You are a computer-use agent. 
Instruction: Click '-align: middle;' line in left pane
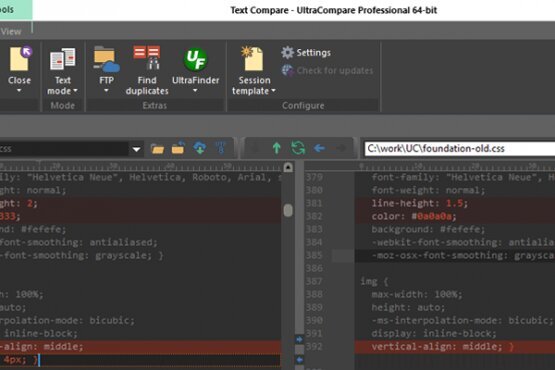click(x=42, y=346)
